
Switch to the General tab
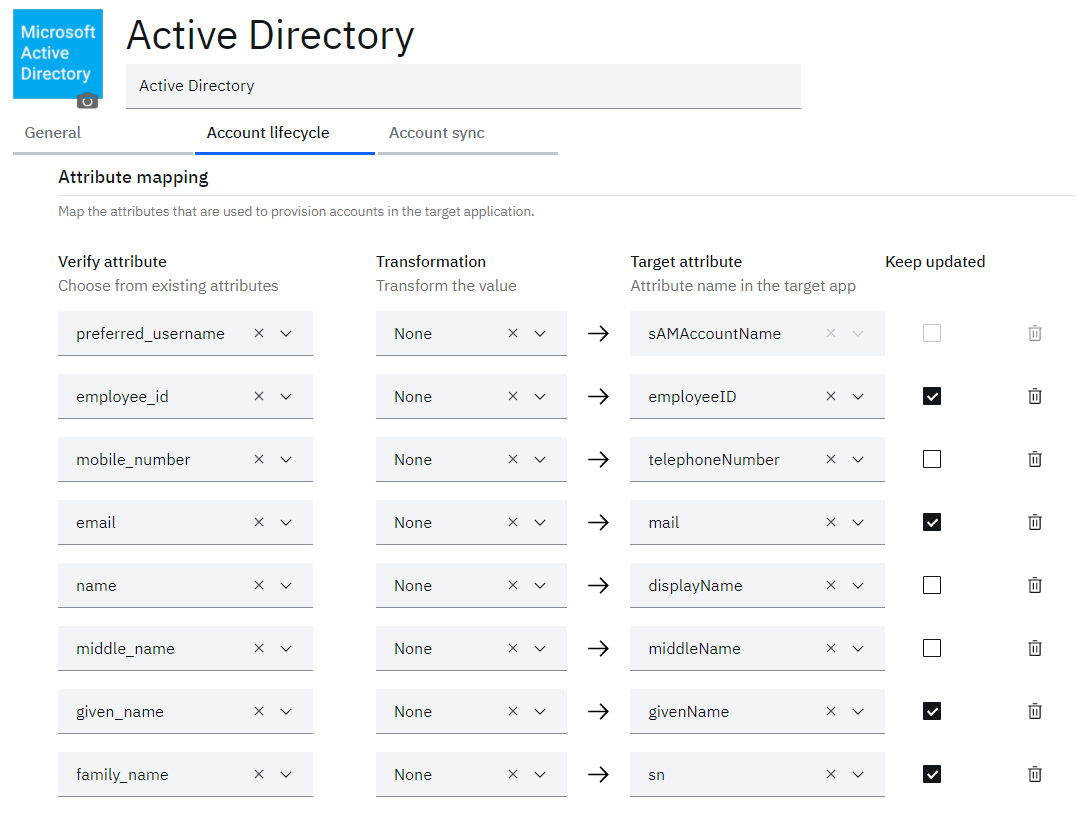(x=53, y=133)
